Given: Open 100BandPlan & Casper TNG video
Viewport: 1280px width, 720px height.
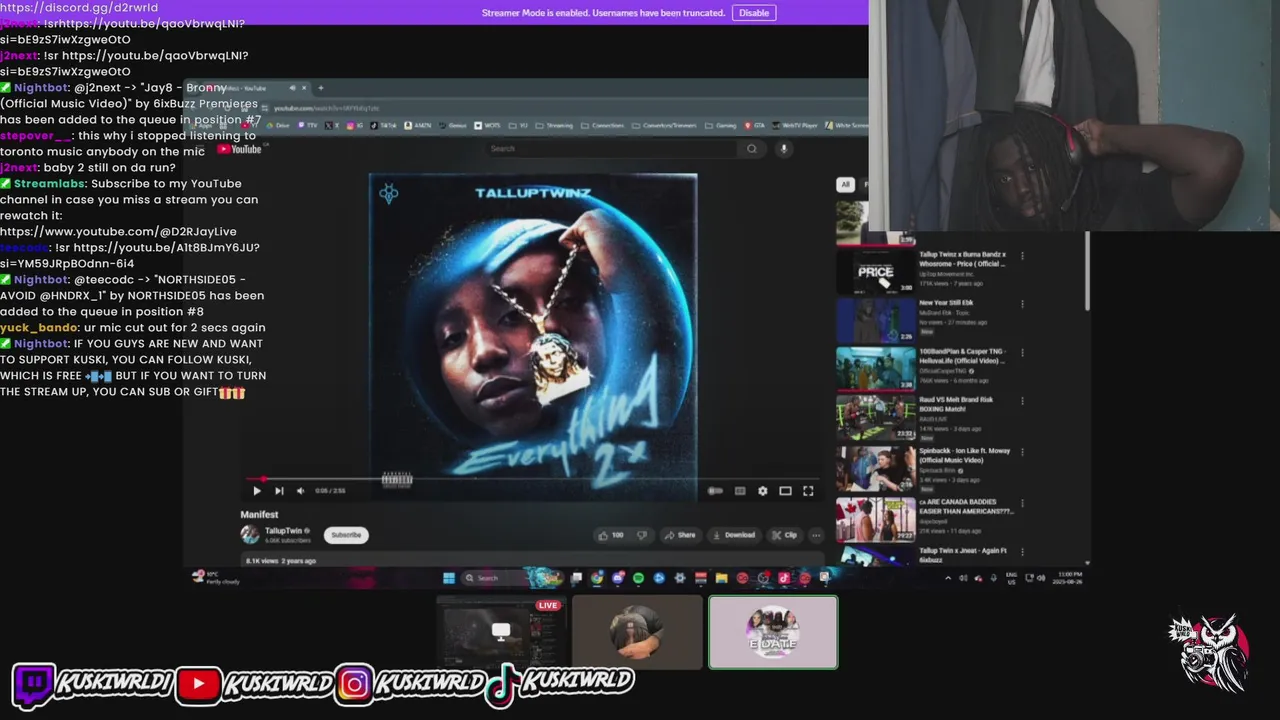Looking at the screenshot, I should click(962, 356).
